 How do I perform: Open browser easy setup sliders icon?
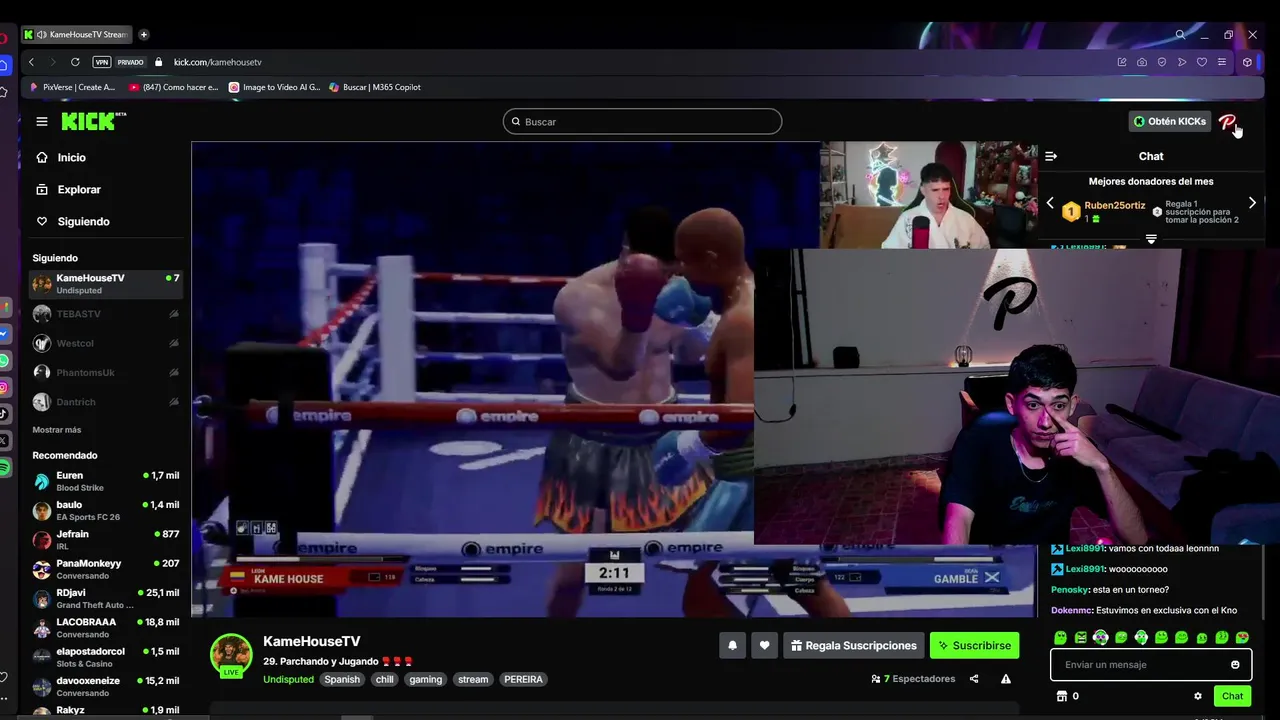[1222, 62]
